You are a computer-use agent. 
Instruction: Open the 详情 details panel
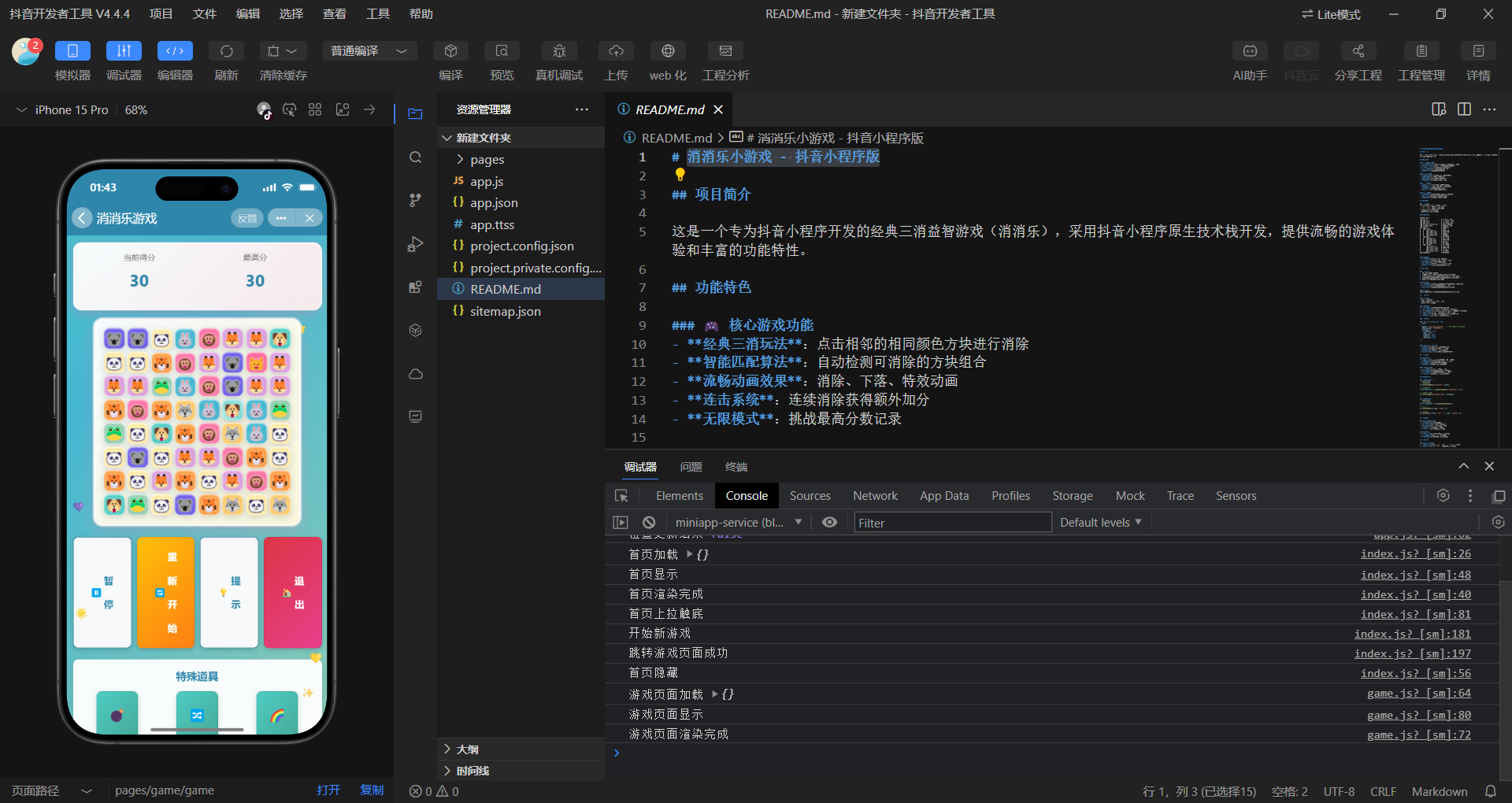tap(1478, 51)
